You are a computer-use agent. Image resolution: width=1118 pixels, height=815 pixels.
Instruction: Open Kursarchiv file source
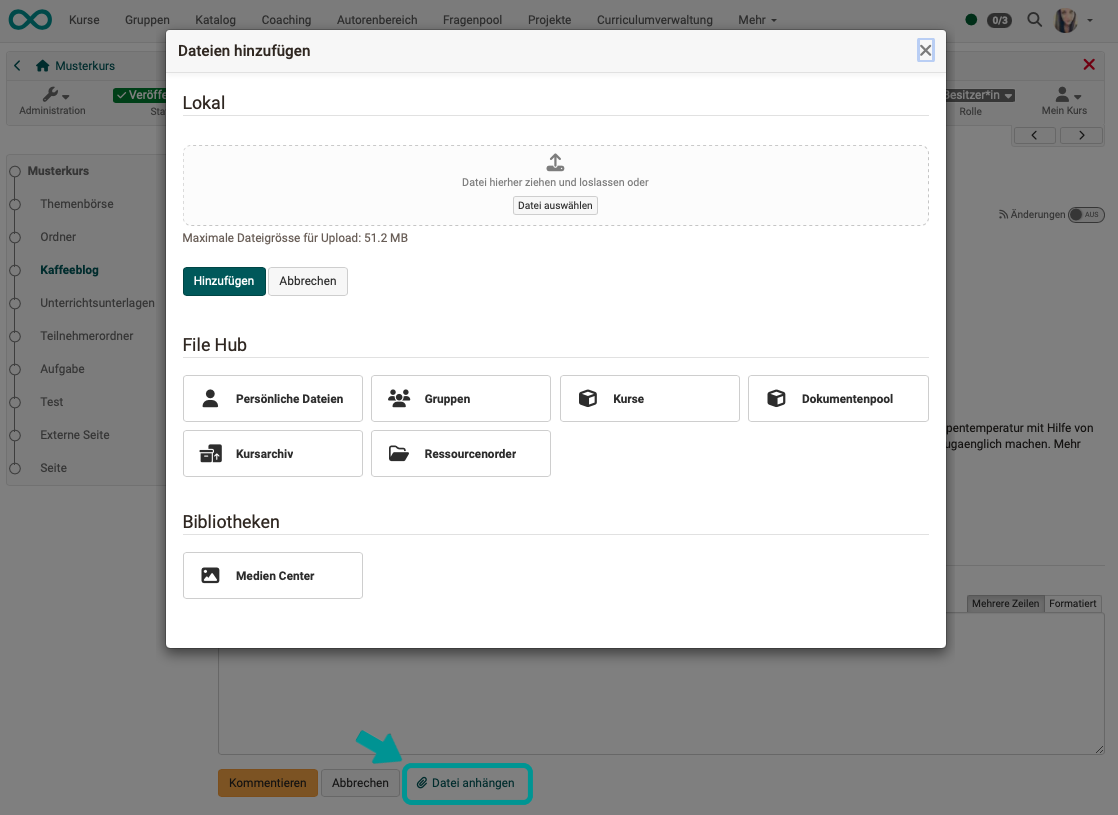coord(272,454)
